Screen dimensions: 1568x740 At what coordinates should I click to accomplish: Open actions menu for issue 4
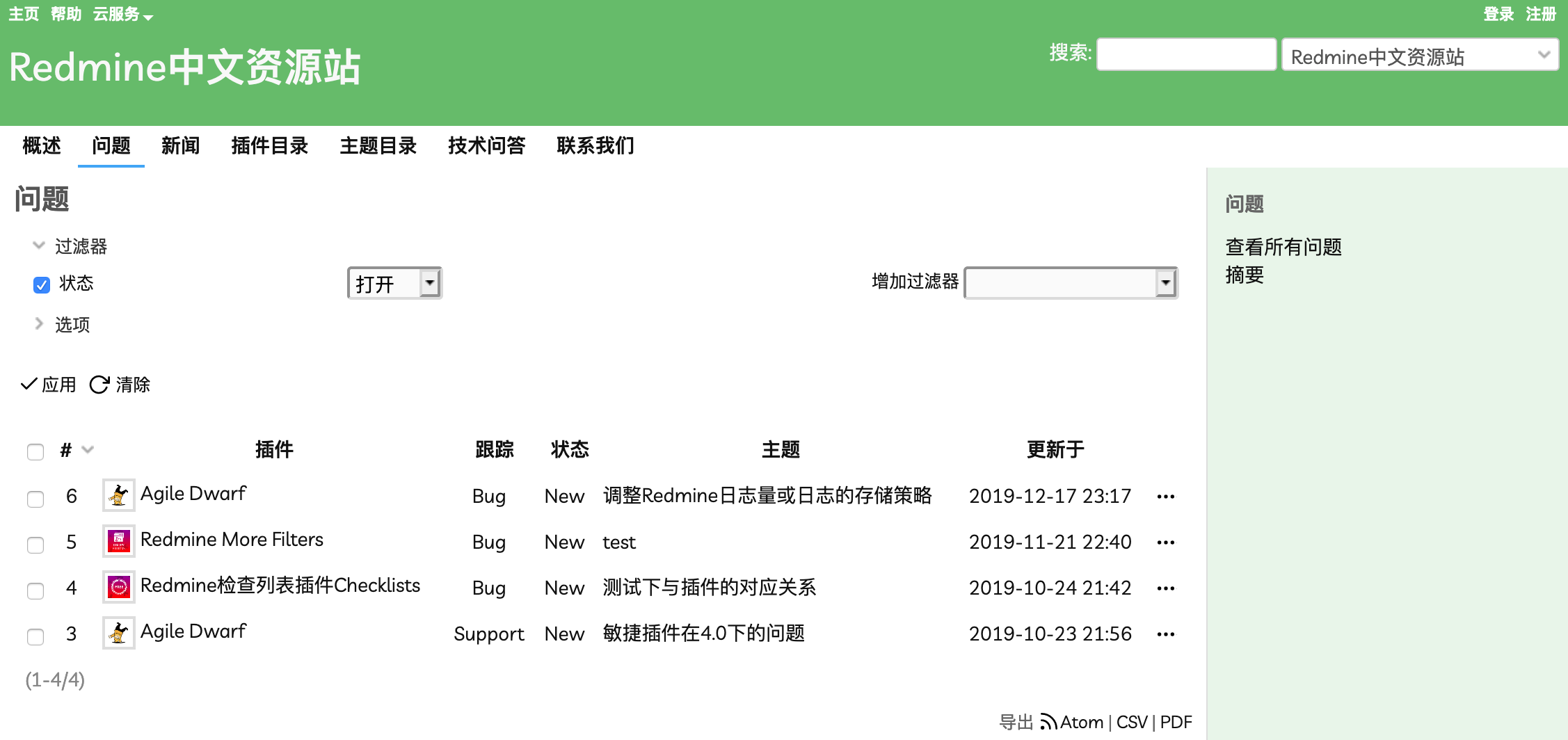[x=1166, y=588]
